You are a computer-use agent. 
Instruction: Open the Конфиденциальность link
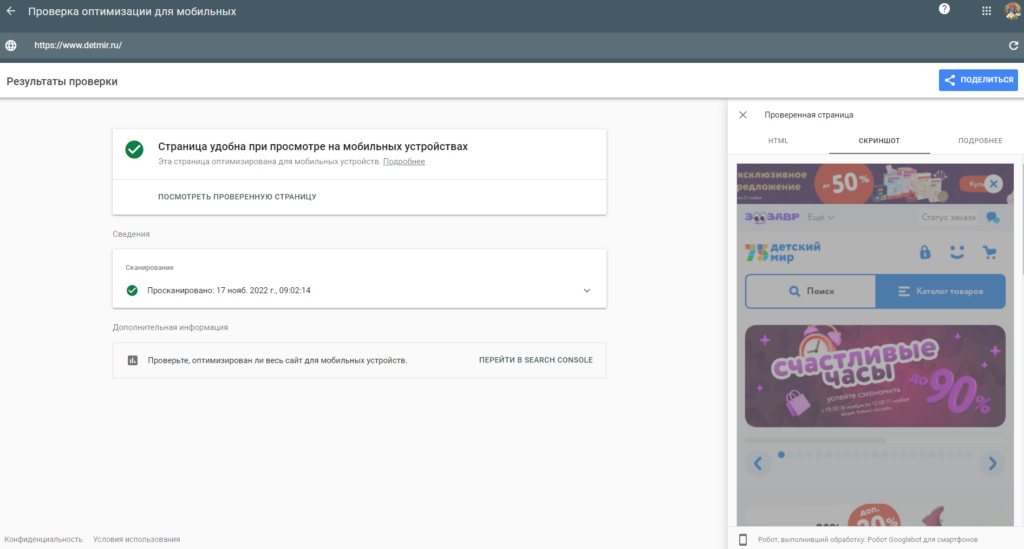click(43, 539)
